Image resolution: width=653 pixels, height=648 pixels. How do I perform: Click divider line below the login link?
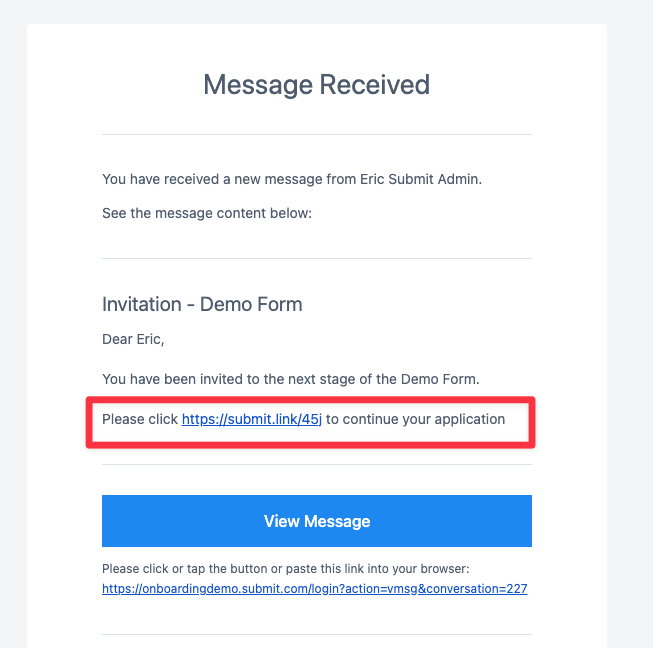[x=317, y=635]
